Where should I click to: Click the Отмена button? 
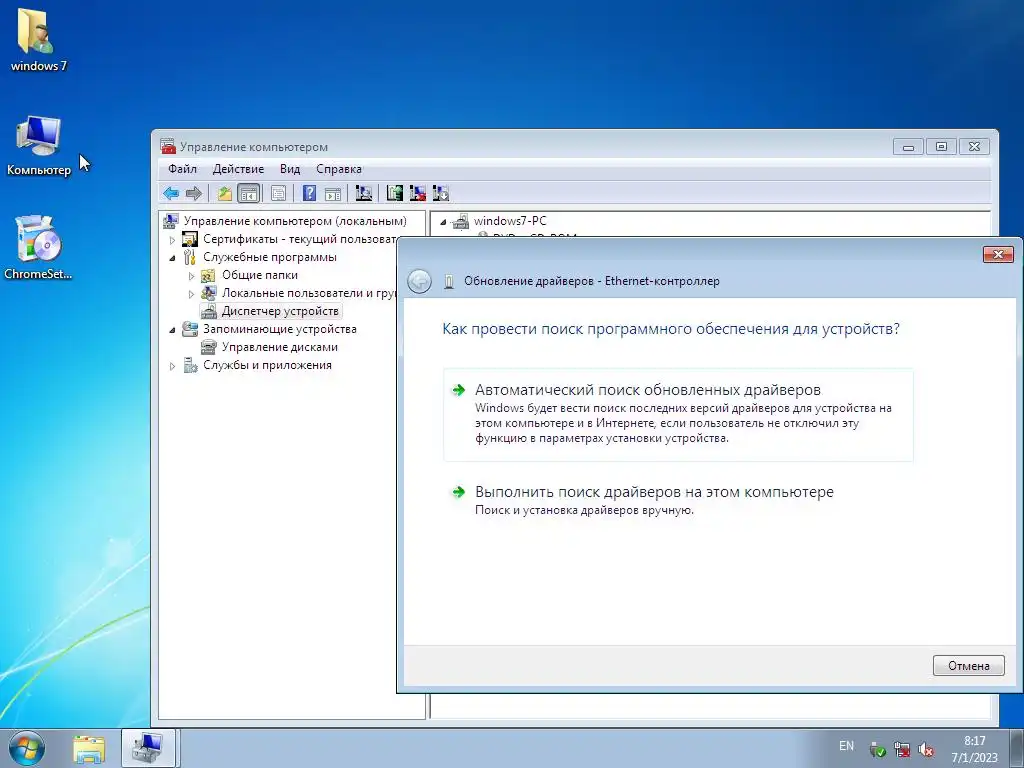(x=968, y=666)
